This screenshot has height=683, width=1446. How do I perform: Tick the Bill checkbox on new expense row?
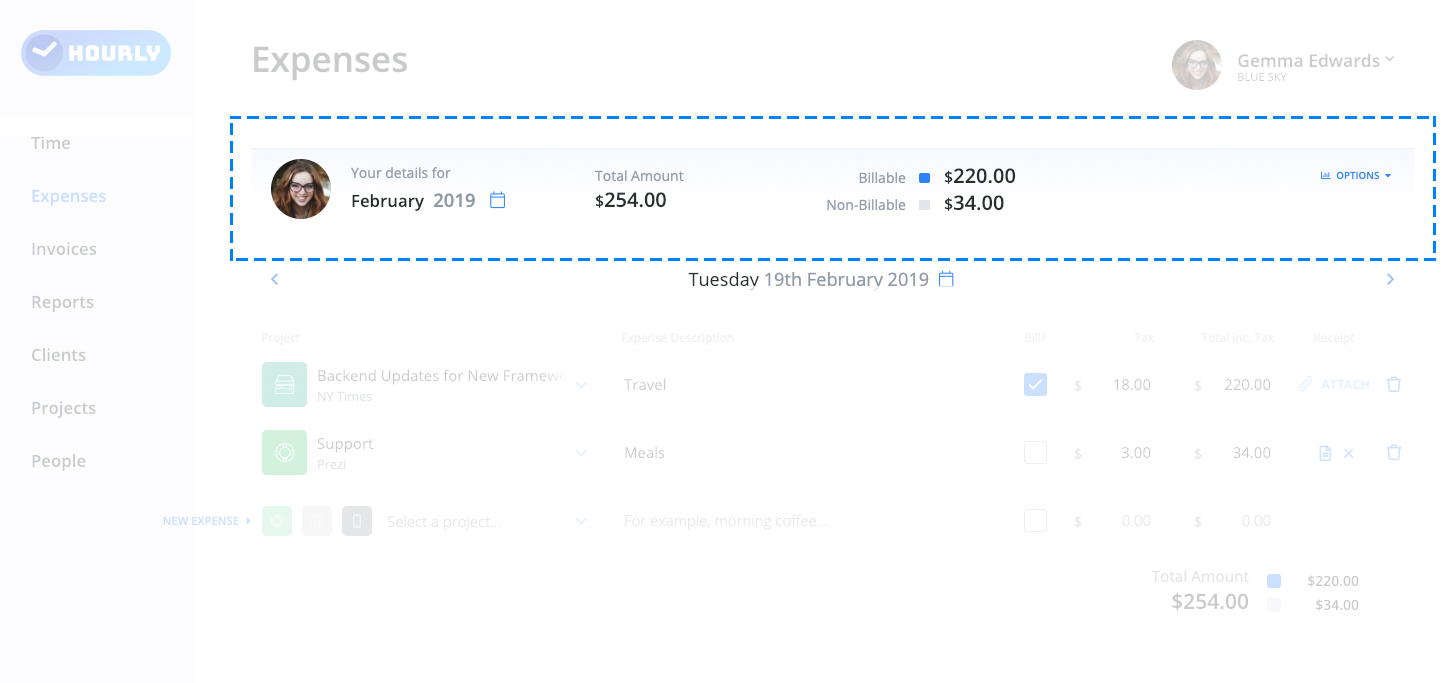(1035, 520)
